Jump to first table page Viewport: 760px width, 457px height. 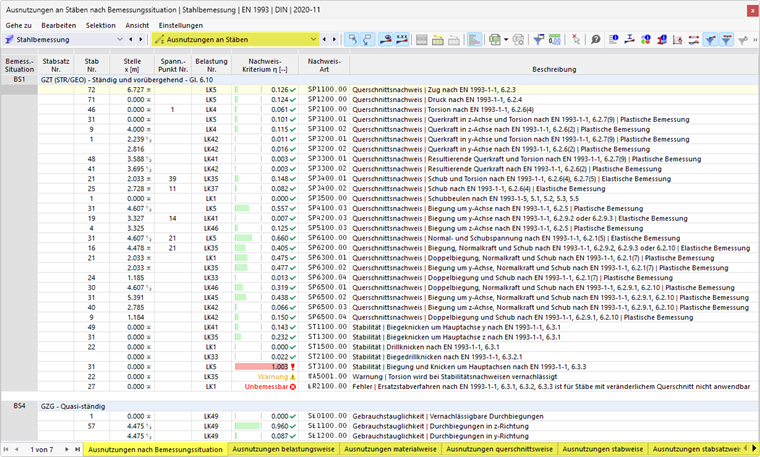(6, 449)
